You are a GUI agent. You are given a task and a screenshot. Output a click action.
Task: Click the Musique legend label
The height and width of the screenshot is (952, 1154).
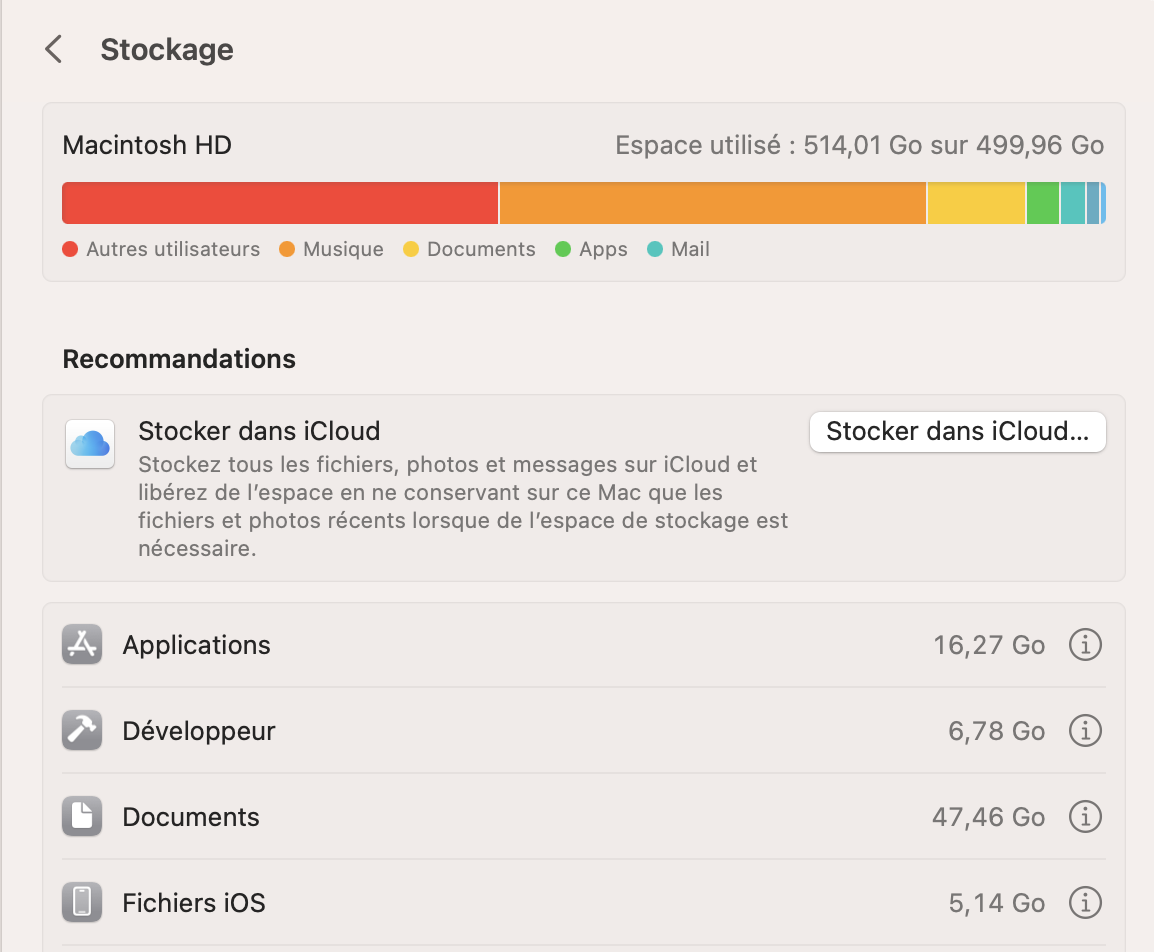[x=343, y=249]
